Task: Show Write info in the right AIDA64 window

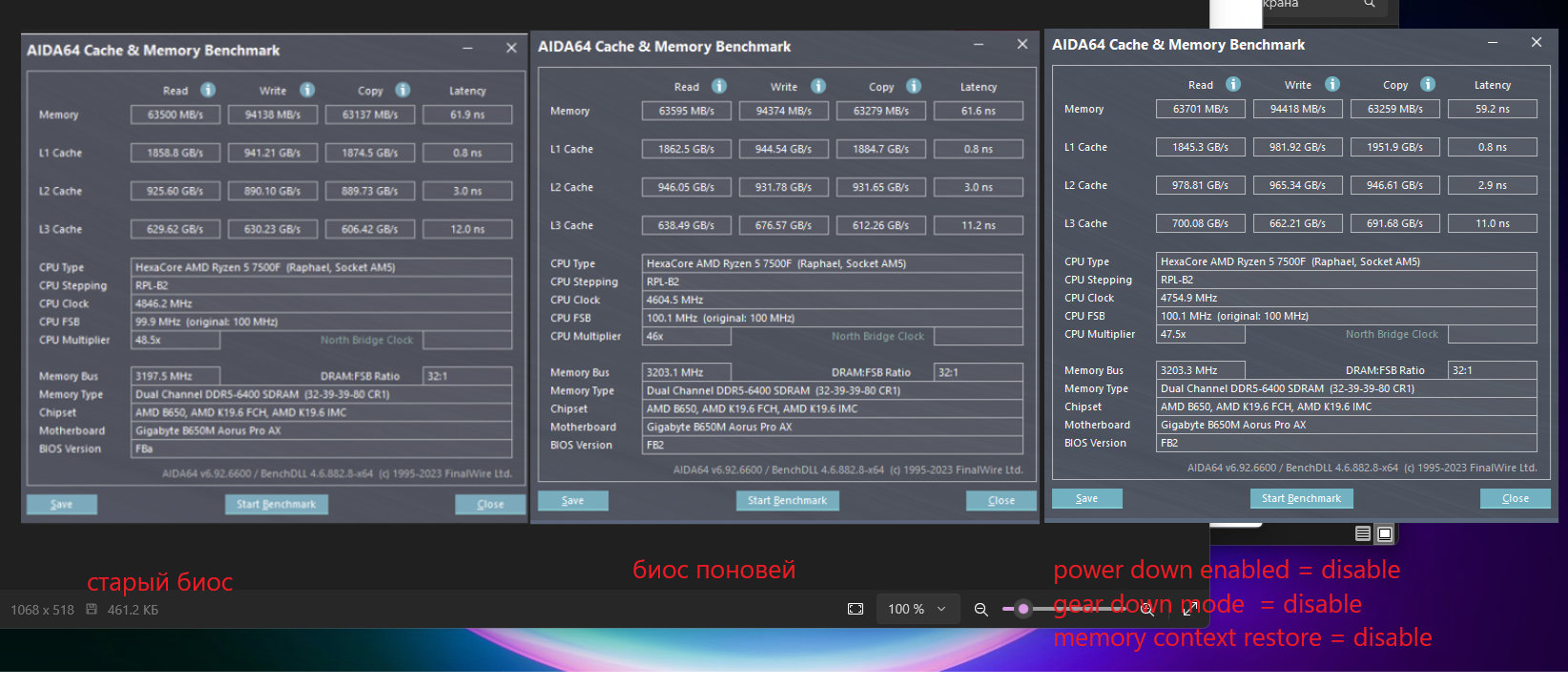Action: coord(1332,84)
